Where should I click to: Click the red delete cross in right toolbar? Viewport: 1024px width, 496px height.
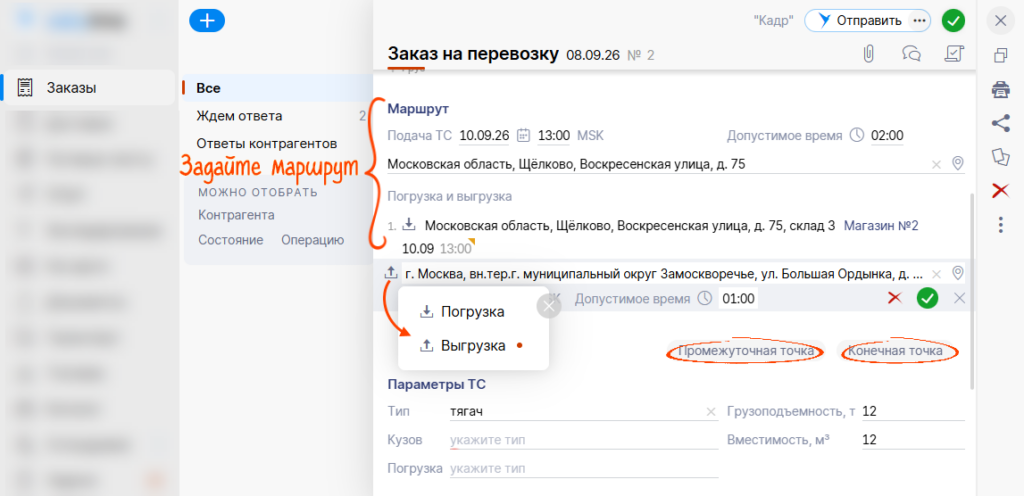(x=1000, y=191)
